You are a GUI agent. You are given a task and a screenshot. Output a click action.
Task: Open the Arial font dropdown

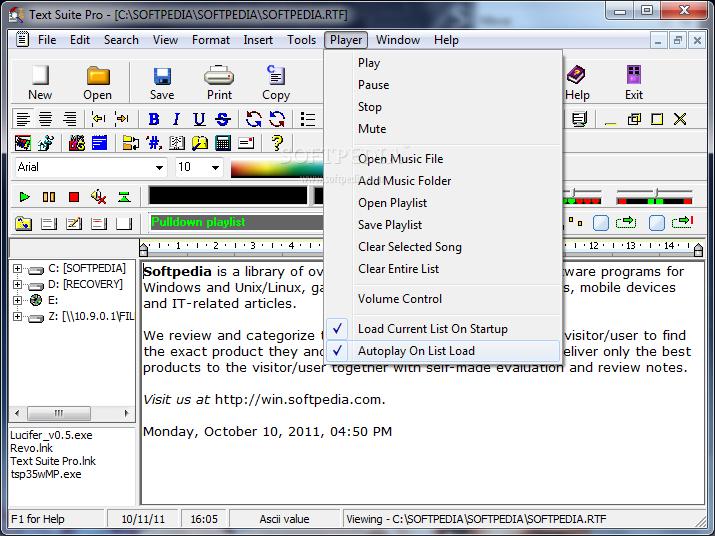point(159,167)
